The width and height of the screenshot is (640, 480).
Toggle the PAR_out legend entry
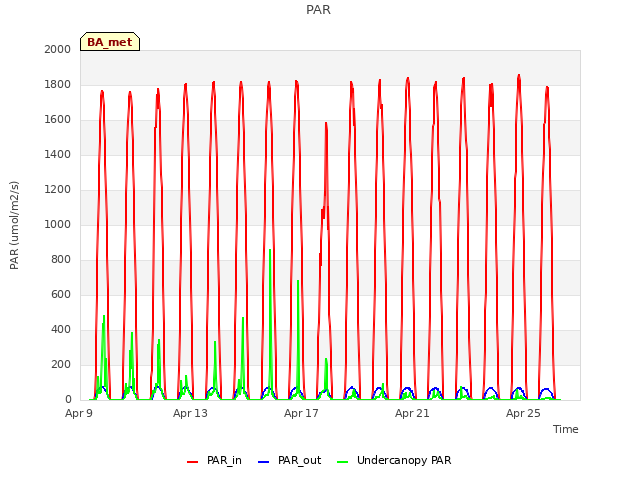click(x=290, y=460)
